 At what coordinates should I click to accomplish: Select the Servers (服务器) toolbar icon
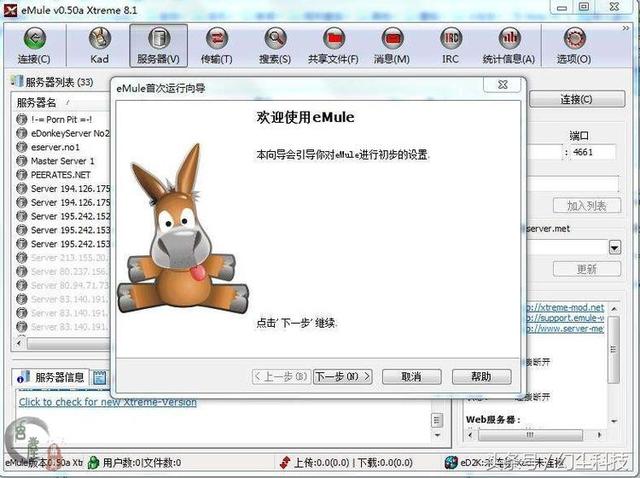158,45
